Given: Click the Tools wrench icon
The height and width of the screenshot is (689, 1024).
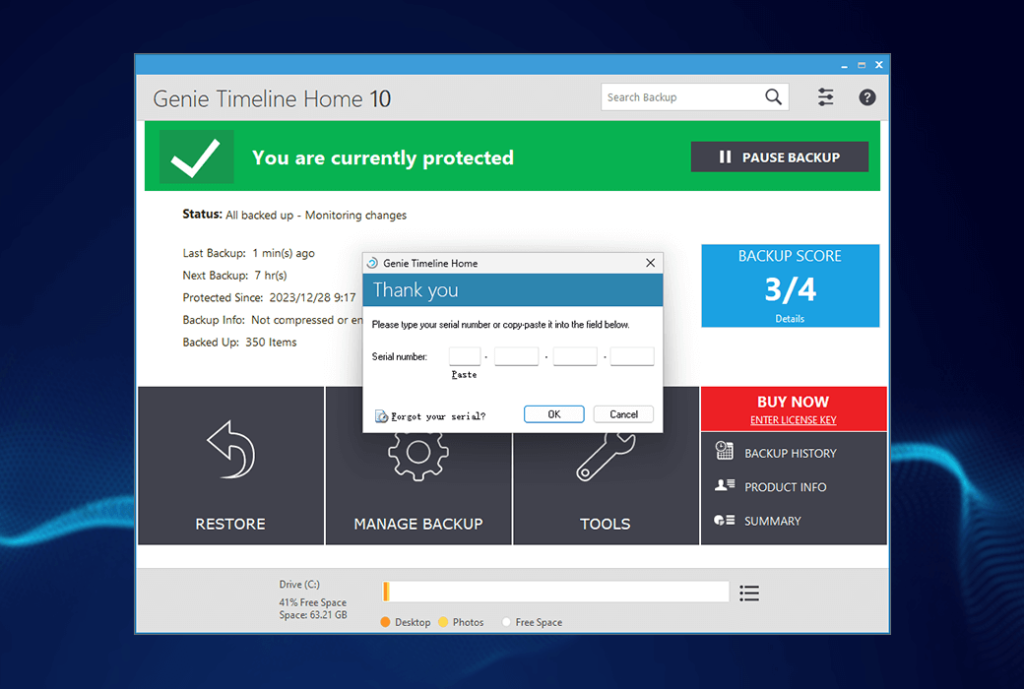Looking at the screenshot, I should [x=605, y=457].
